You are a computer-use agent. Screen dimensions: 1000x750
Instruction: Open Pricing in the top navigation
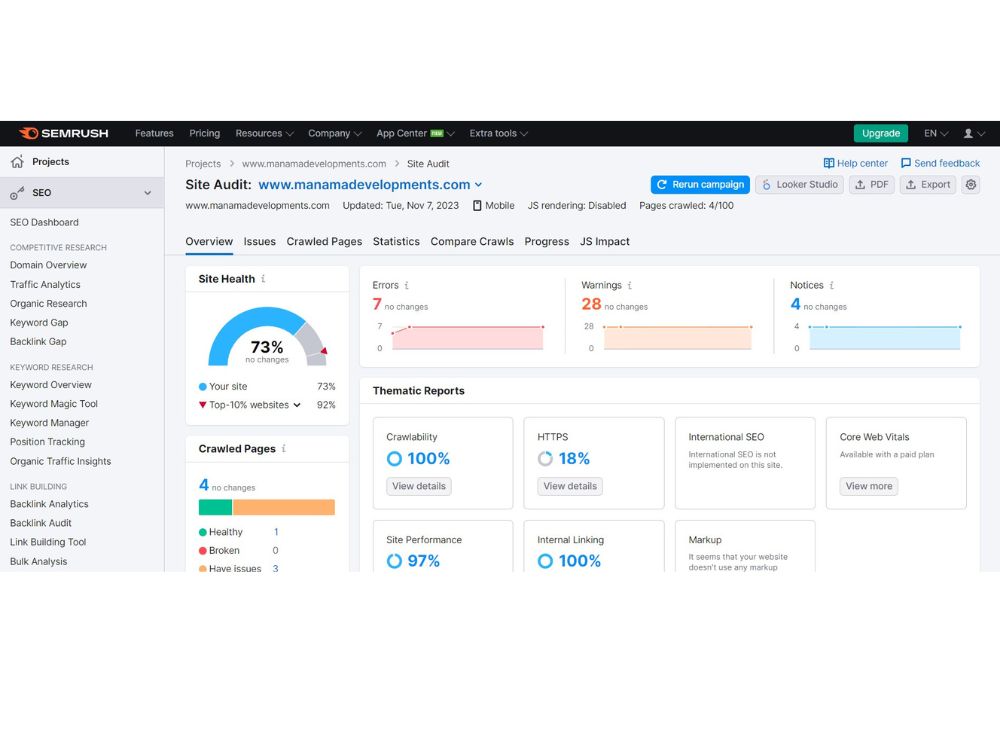[205, 133]
